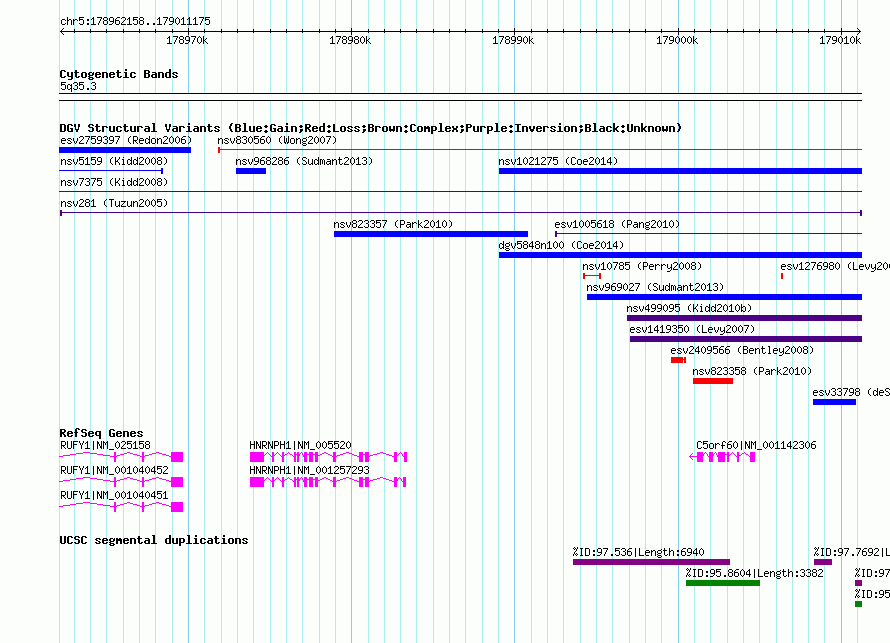
Task: Click the 178980k ruler position
Action: point(350,40)
